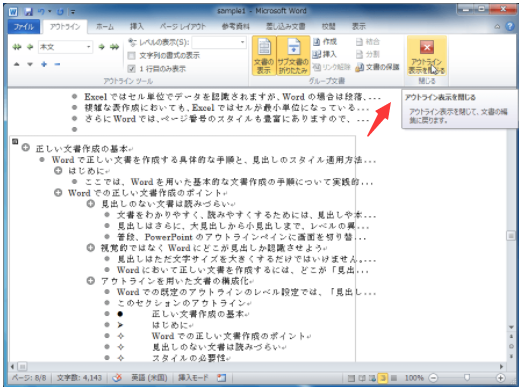Open Undo history dropdown arrow

[50, 12]
